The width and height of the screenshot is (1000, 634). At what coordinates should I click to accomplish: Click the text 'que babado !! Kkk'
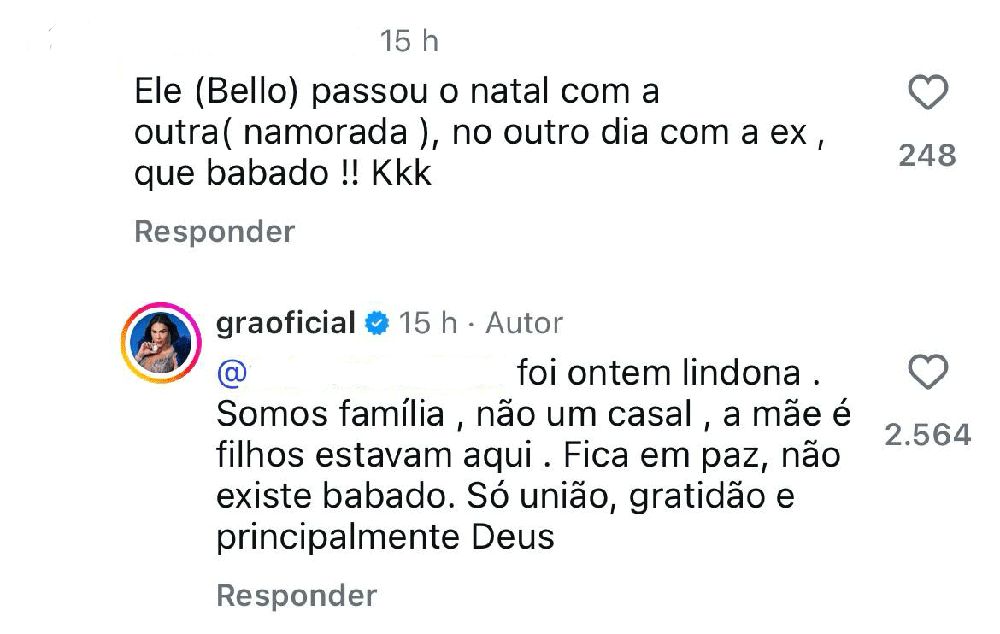[x=283, y=174]
